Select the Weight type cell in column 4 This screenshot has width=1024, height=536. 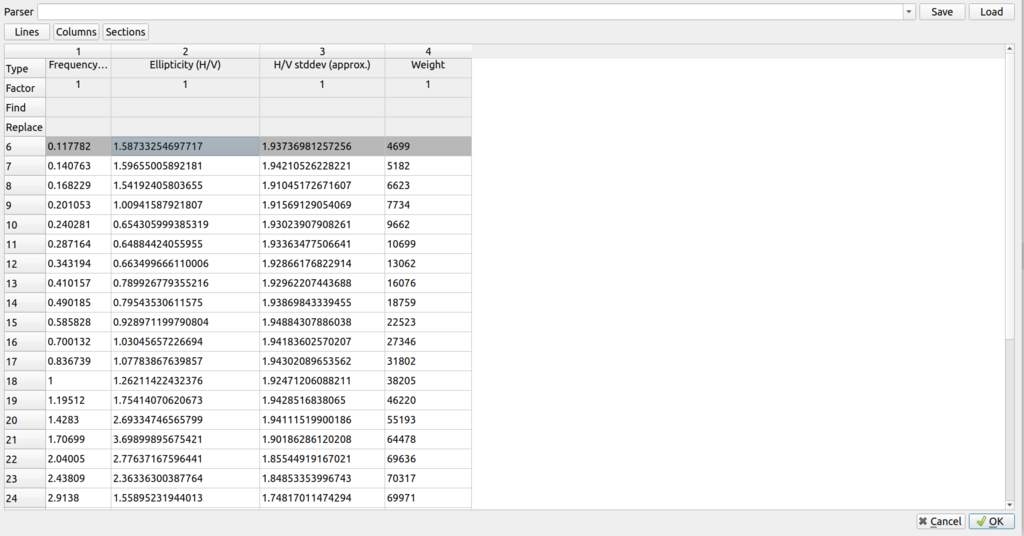pos(428,66)
